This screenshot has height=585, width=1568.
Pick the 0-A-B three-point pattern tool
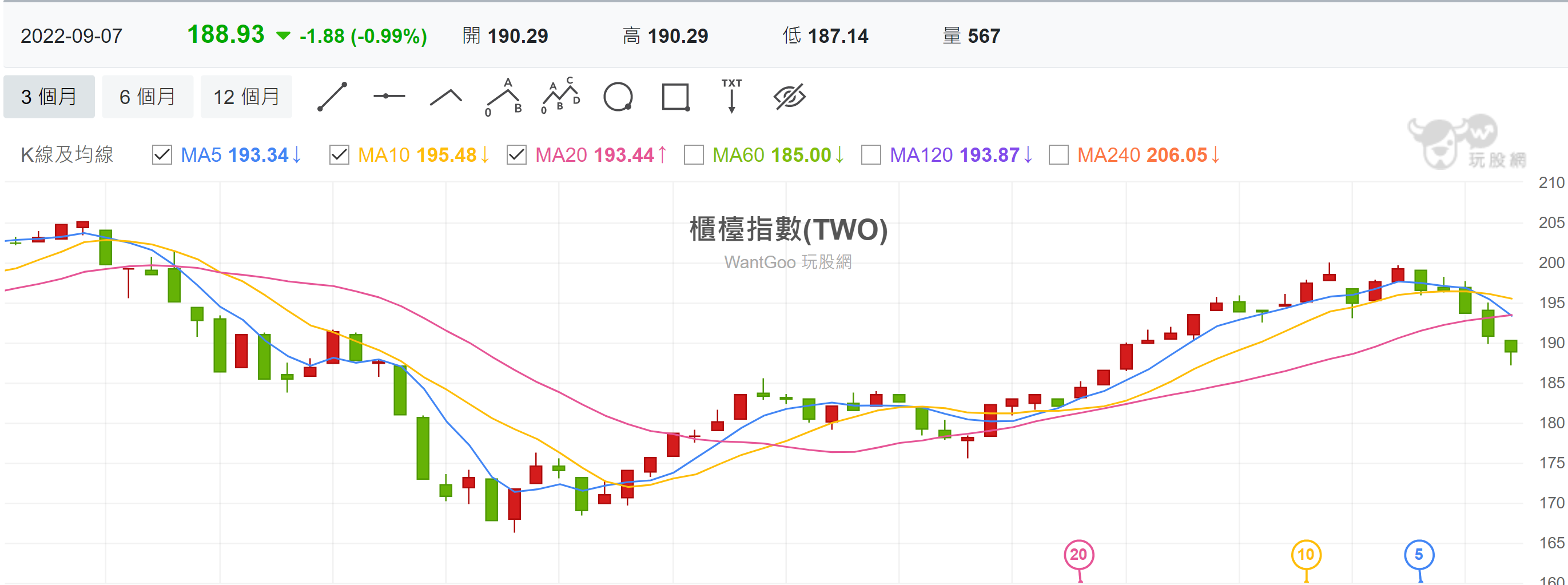point(503,97)
